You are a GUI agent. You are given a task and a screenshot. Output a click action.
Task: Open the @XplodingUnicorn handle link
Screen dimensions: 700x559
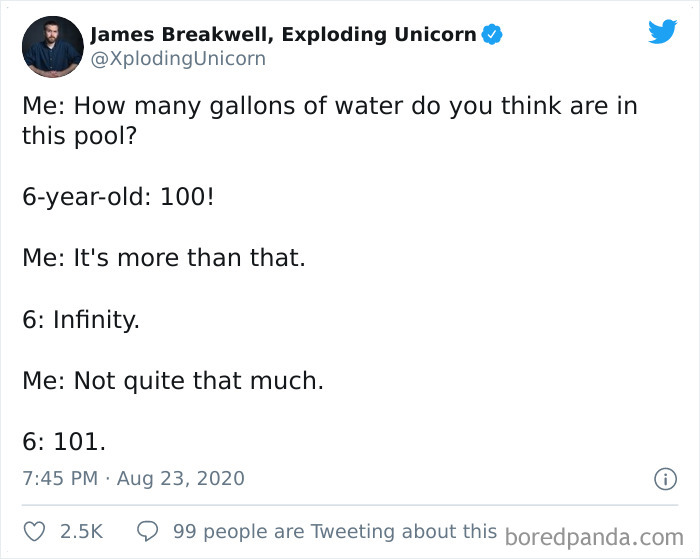[178, 58]
